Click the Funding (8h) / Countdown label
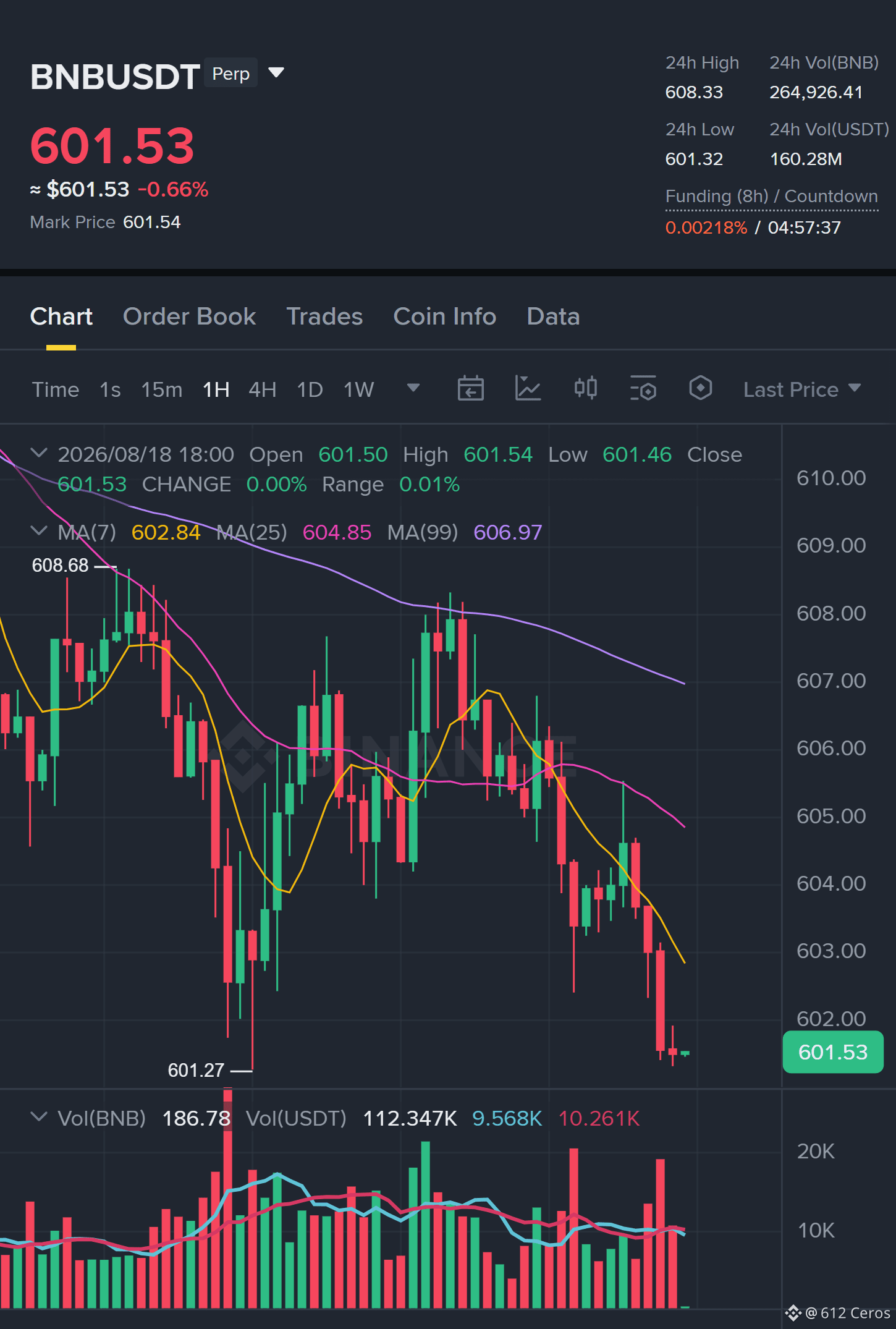896x1329 pixels. click(x=771, y=196)
